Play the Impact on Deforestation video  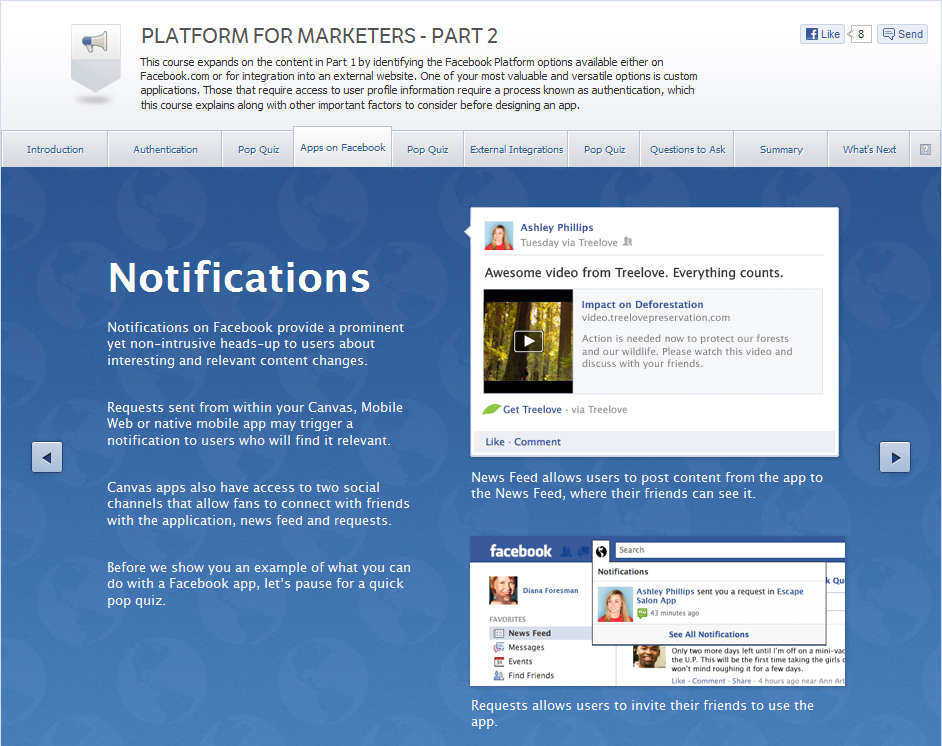point(528,341)
